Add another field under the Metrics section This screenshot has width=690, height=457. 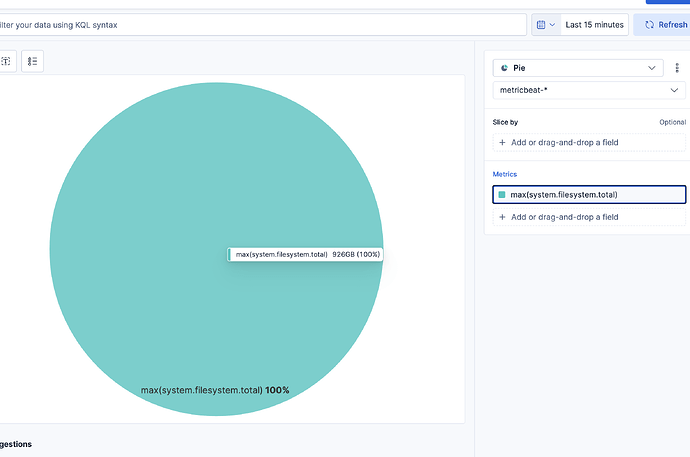click(x=589, y=217)
